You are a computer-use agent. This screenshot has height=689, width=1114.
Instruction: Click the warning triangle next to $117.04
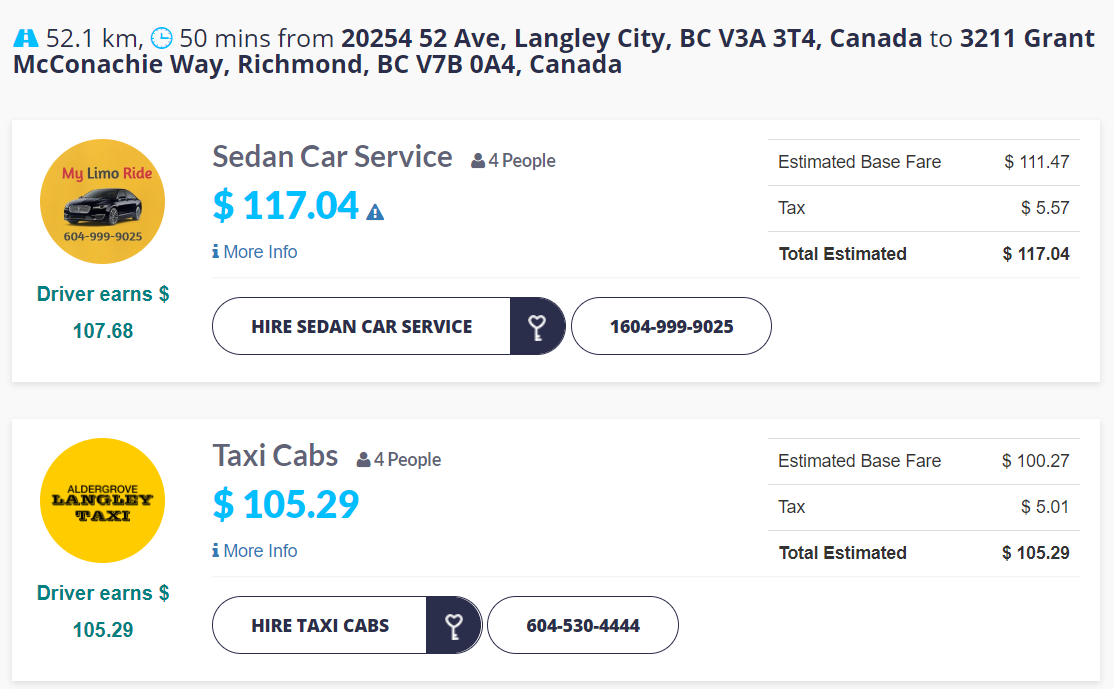(x=375, y=212)
